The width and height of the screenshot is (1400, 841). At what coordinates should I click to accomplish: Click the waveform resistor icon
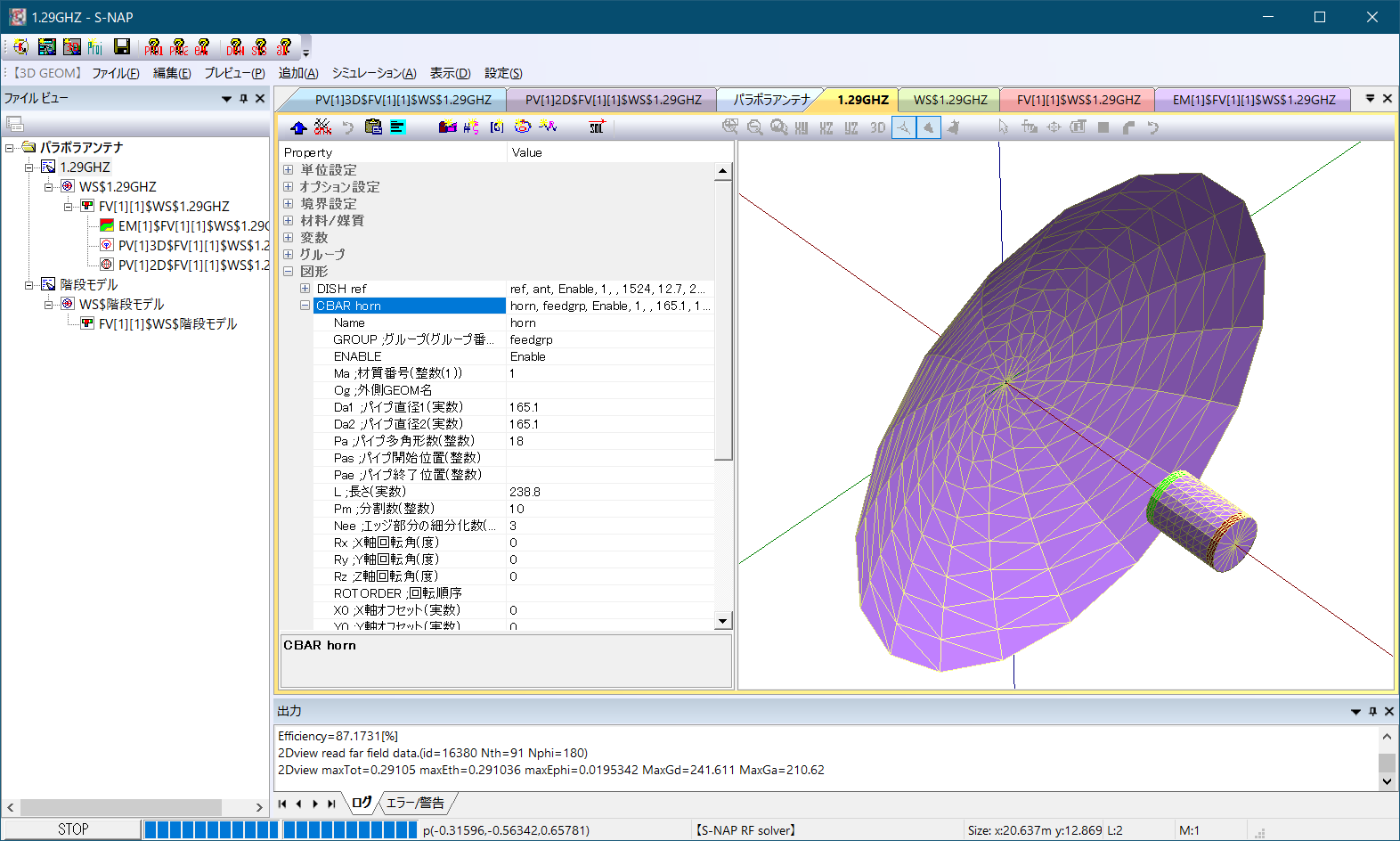coord(548,127)
